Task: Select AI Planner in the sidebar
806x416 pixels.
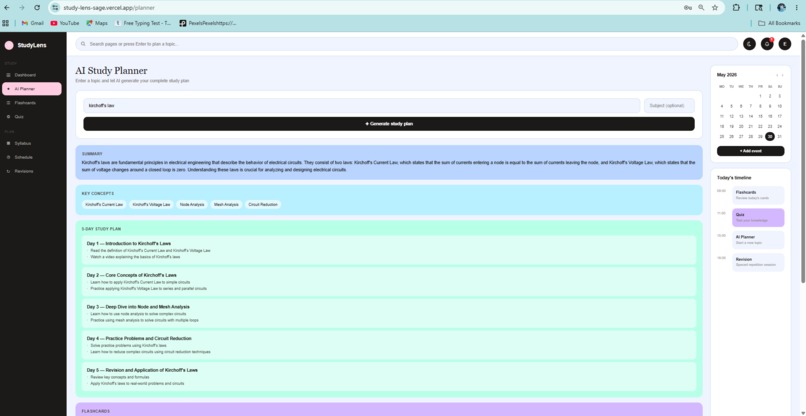Action: (32, 89)
